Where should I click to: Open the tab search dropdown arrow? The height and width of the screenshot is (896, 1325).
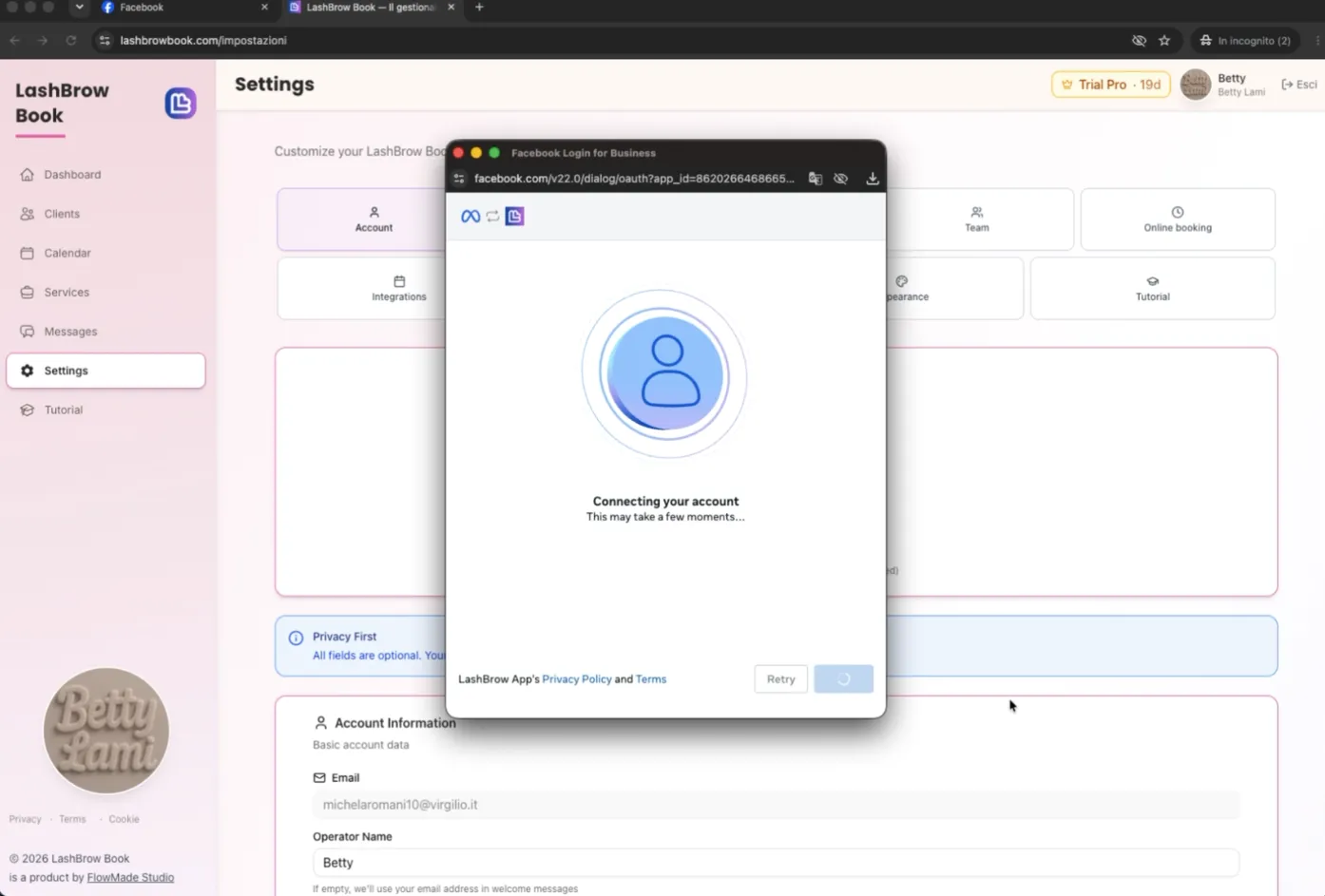[x=79, y=7]
